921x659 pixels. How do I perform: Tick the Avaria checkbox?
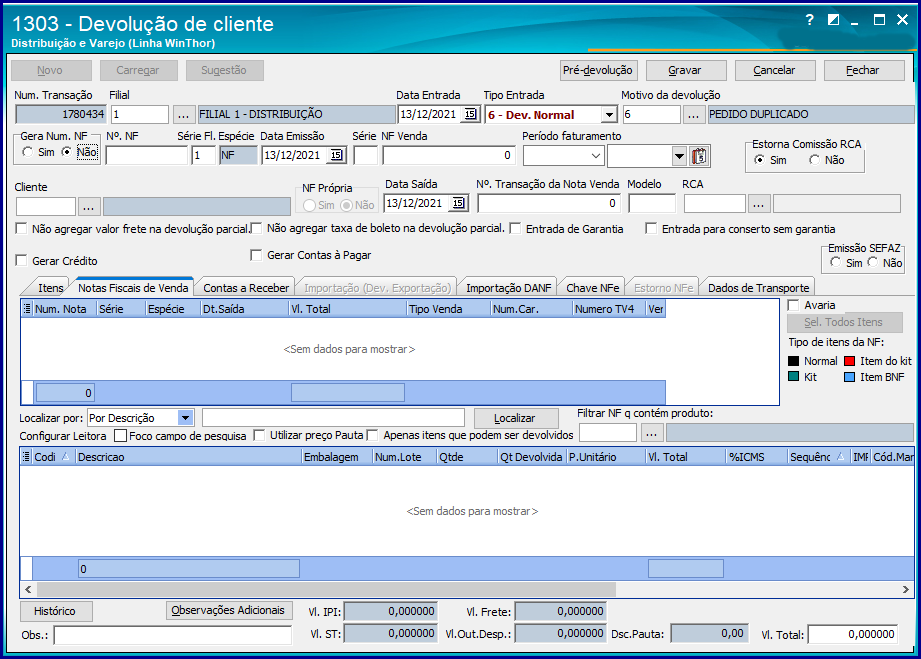(794, 305)
